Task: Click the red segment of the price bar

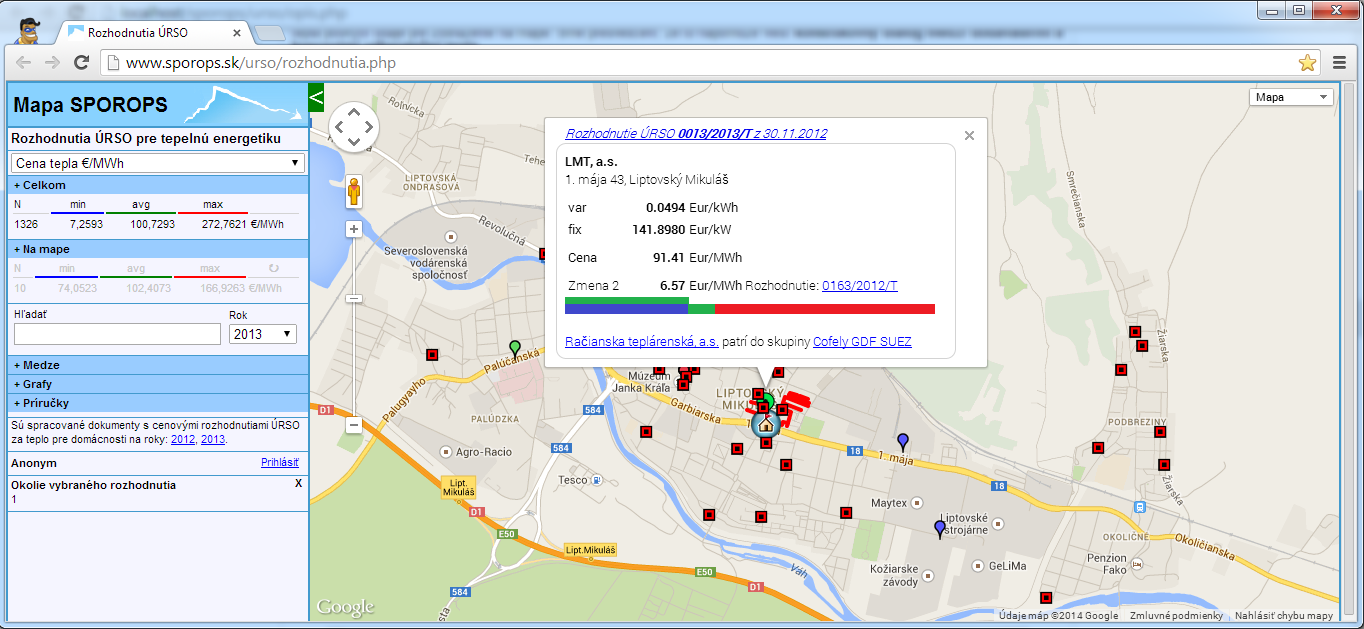Action: tap(825, 308)
